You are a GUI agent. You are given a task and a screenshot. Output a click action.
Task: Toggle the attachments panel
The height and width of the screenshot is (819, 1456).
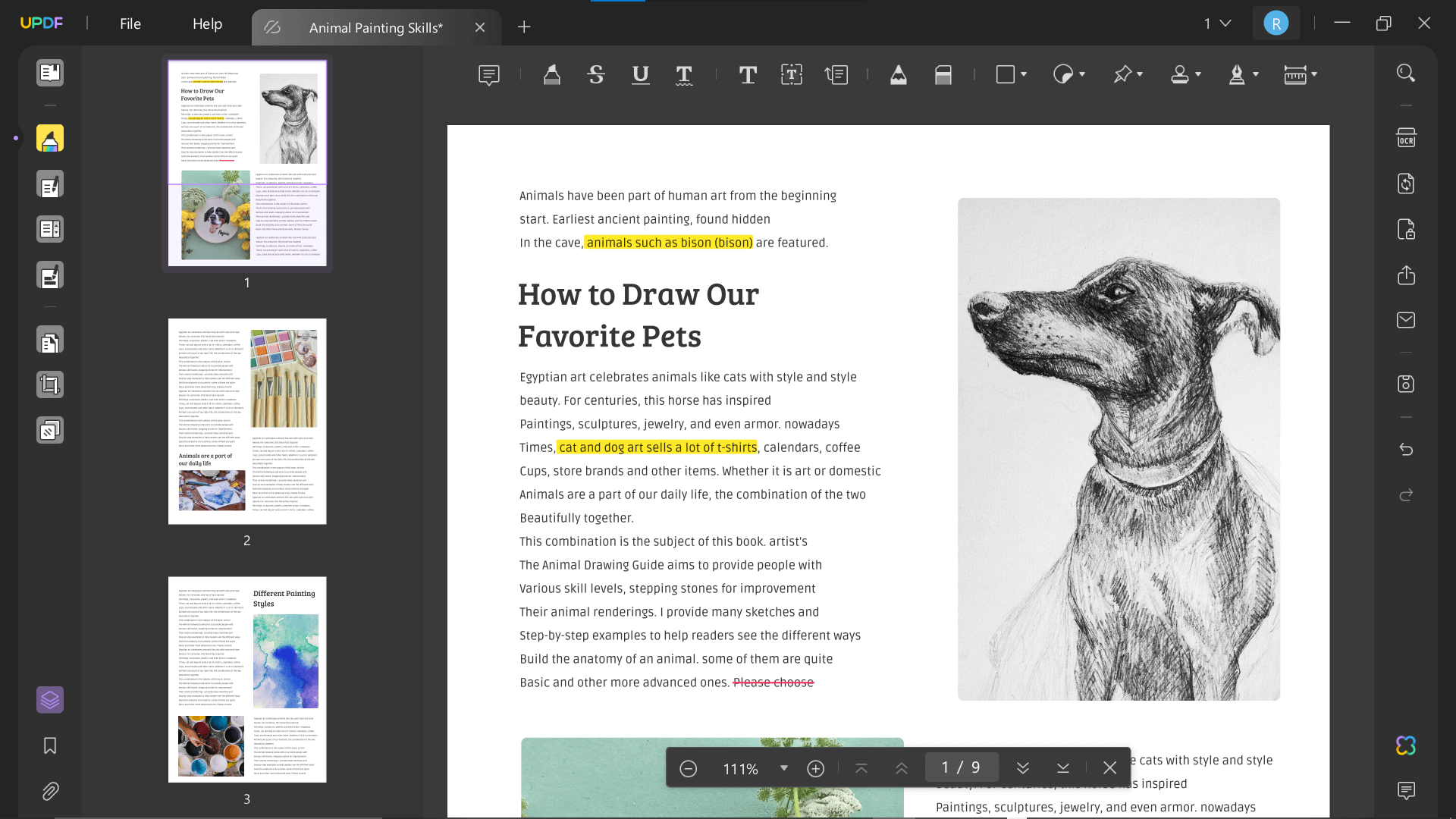pyautogui.click(x=49, y=791)
